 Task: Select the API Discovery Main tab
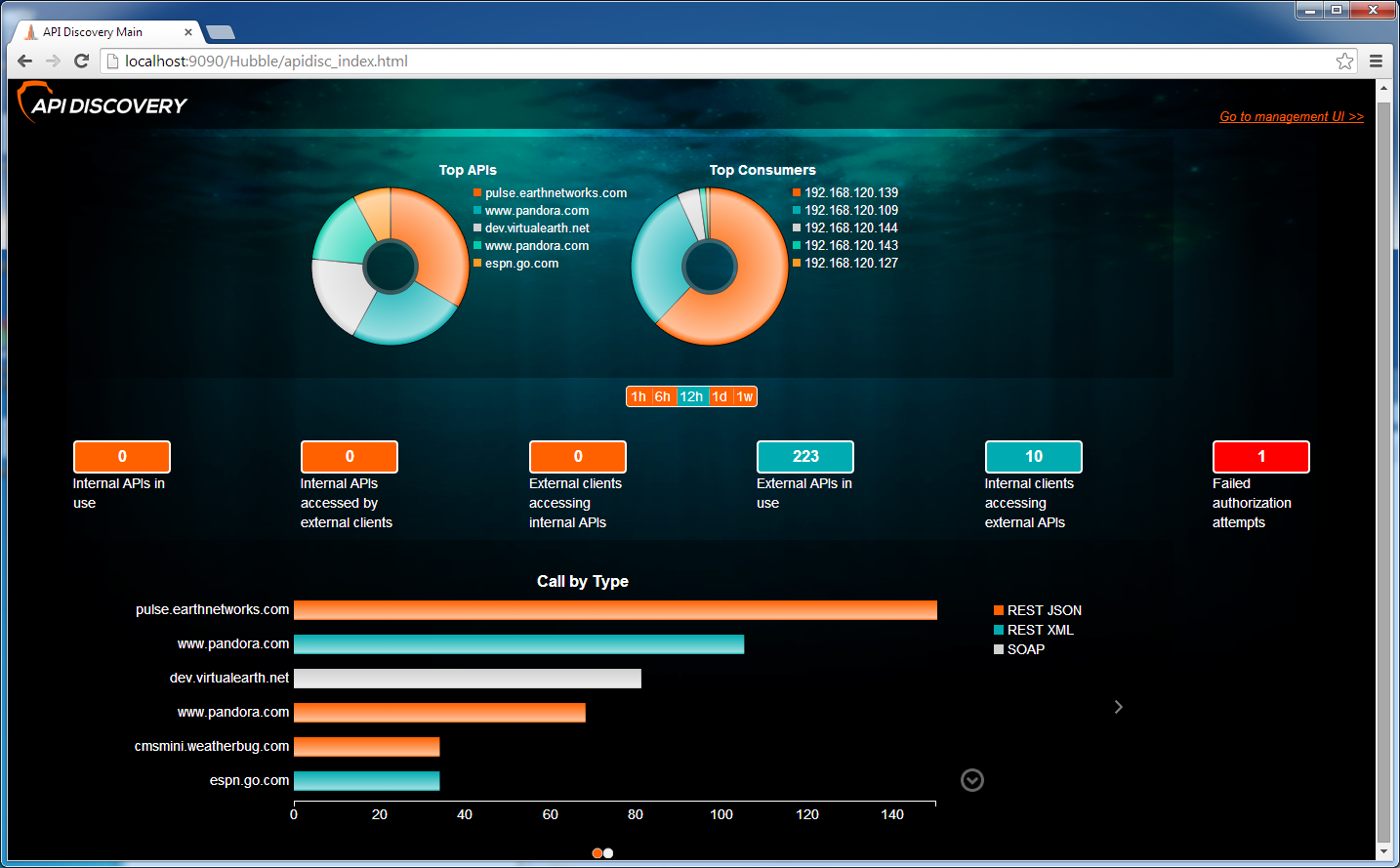click(x=107, y=32)
